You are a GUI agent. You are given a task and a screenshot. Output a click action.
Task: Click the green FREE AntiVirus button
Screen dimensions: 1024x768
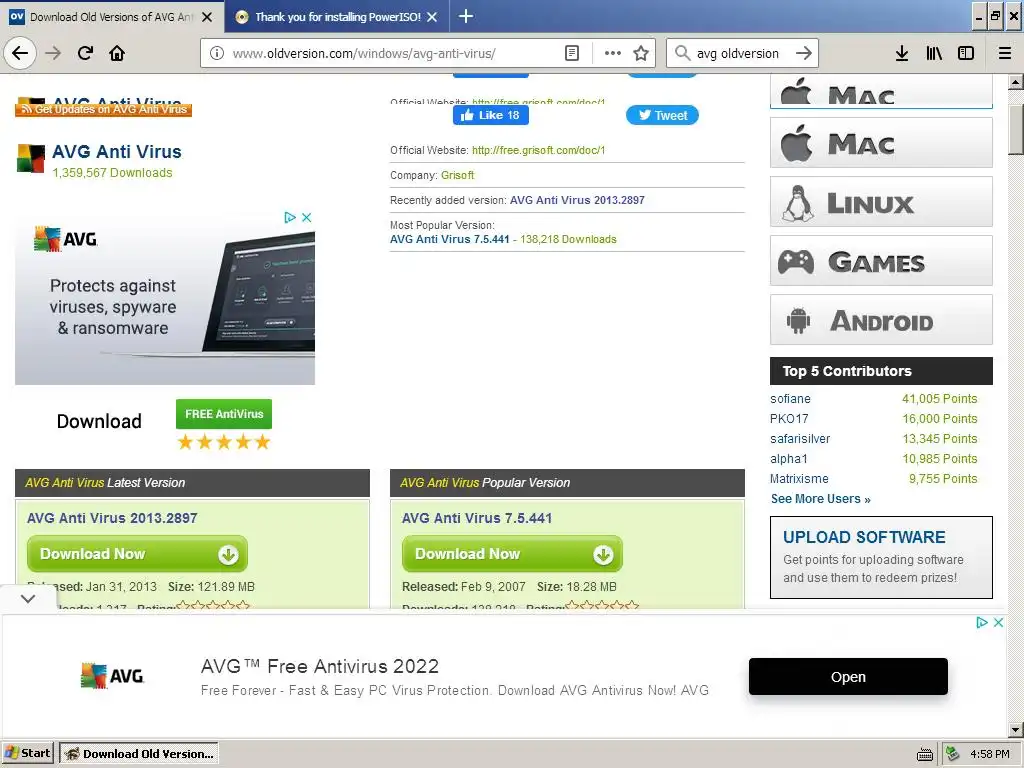224,414
